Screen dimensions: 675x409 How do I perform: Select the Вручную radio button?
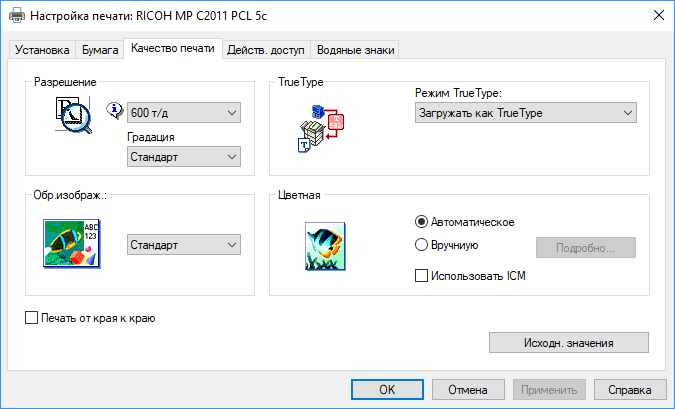[x=421, y=245]
